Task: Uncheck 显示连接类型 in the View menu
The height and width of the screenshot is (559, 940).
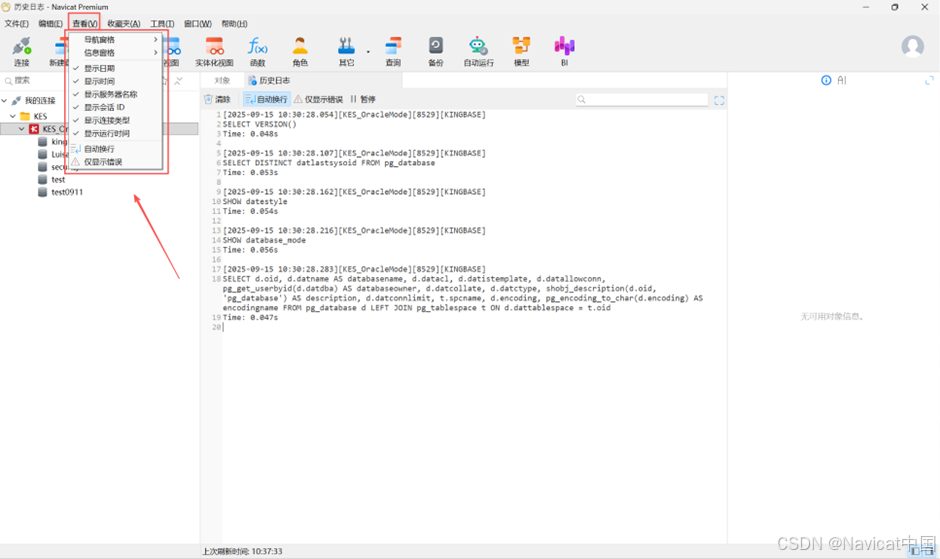Action: click(116, 121)
